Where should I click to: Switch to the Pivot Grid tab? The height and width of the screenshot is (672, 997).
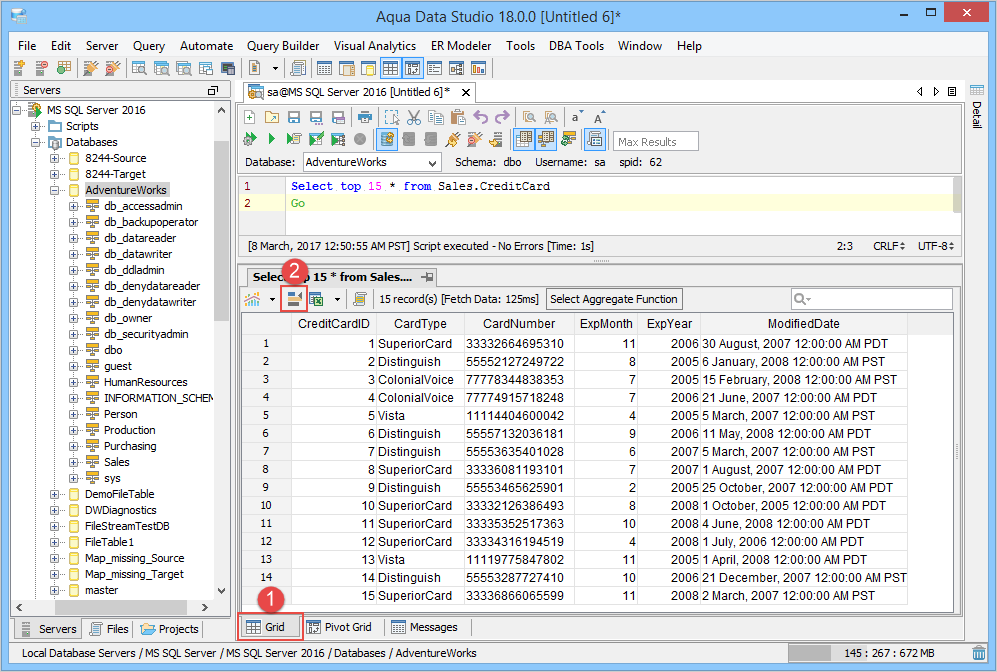pos(339,627)
